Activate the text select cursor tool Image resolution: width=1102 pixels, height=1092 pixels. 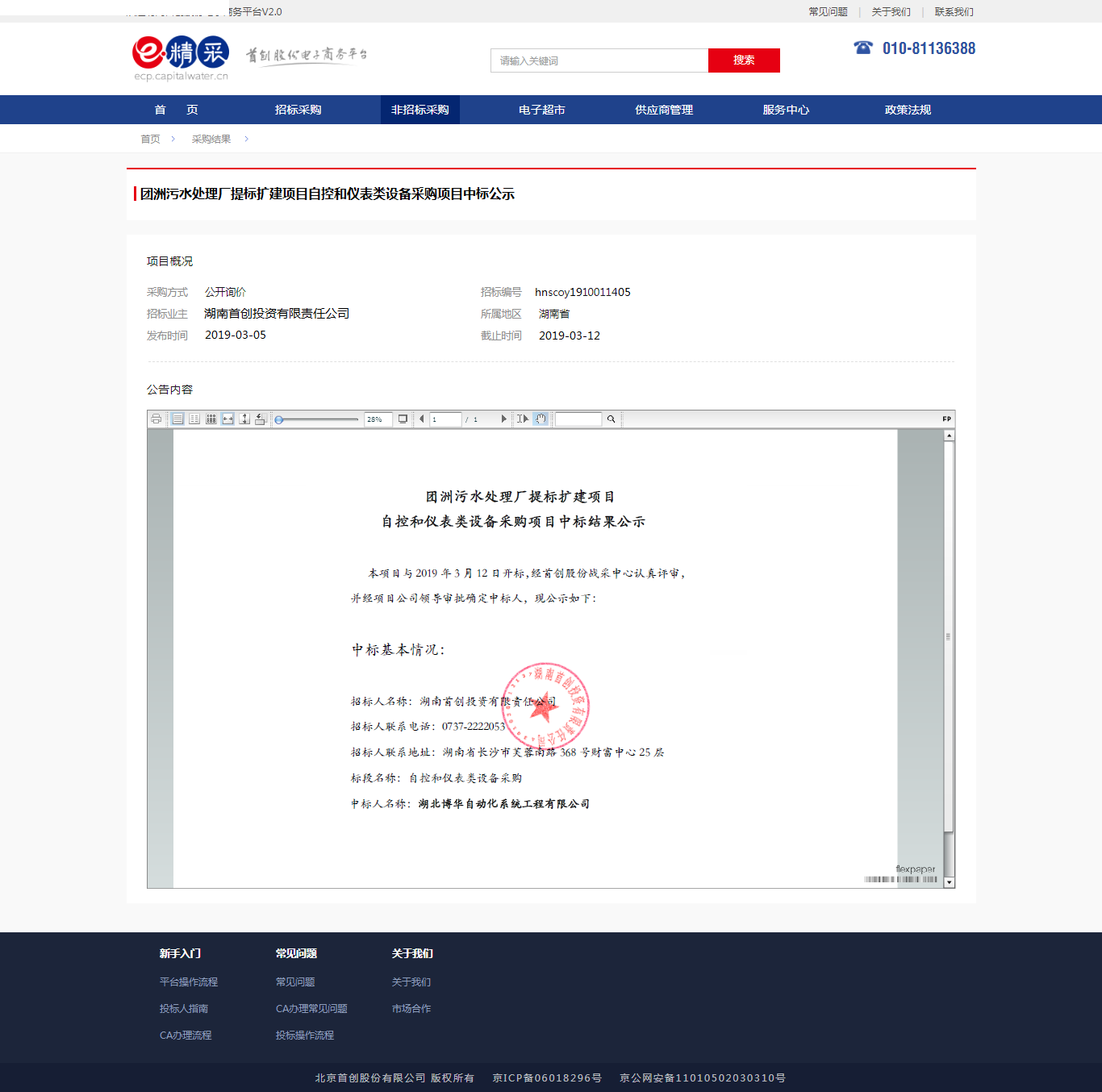pos(523,419)
